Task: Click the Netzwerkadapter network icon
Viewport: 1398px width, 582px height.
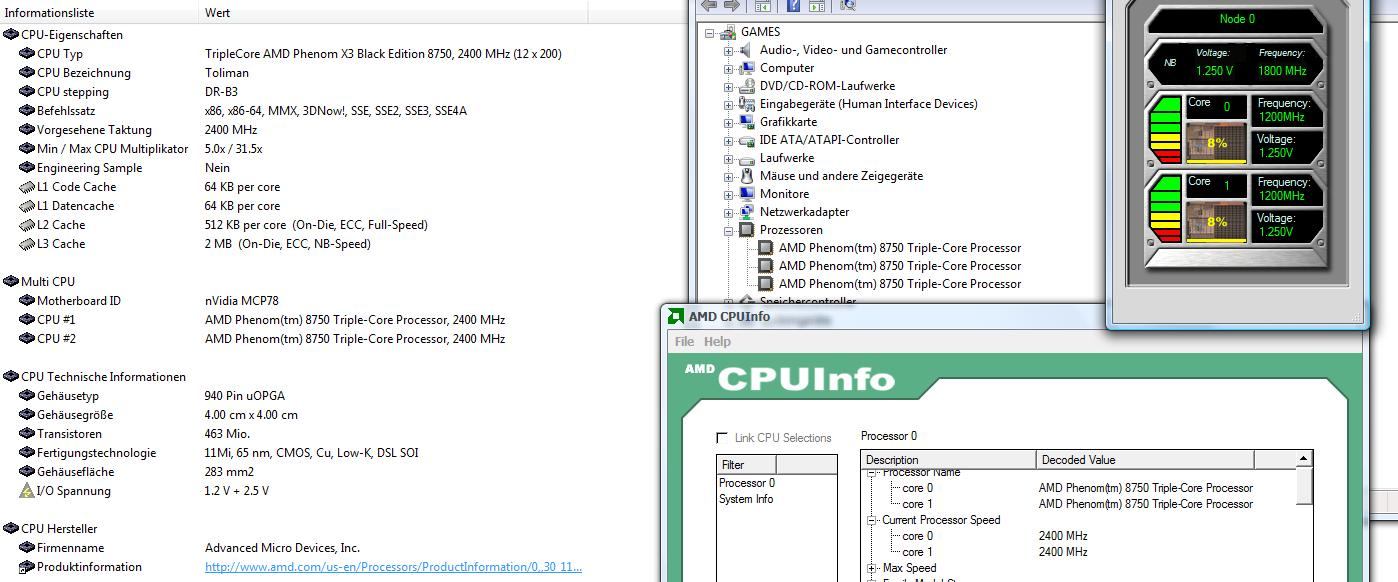Action: 746,212
